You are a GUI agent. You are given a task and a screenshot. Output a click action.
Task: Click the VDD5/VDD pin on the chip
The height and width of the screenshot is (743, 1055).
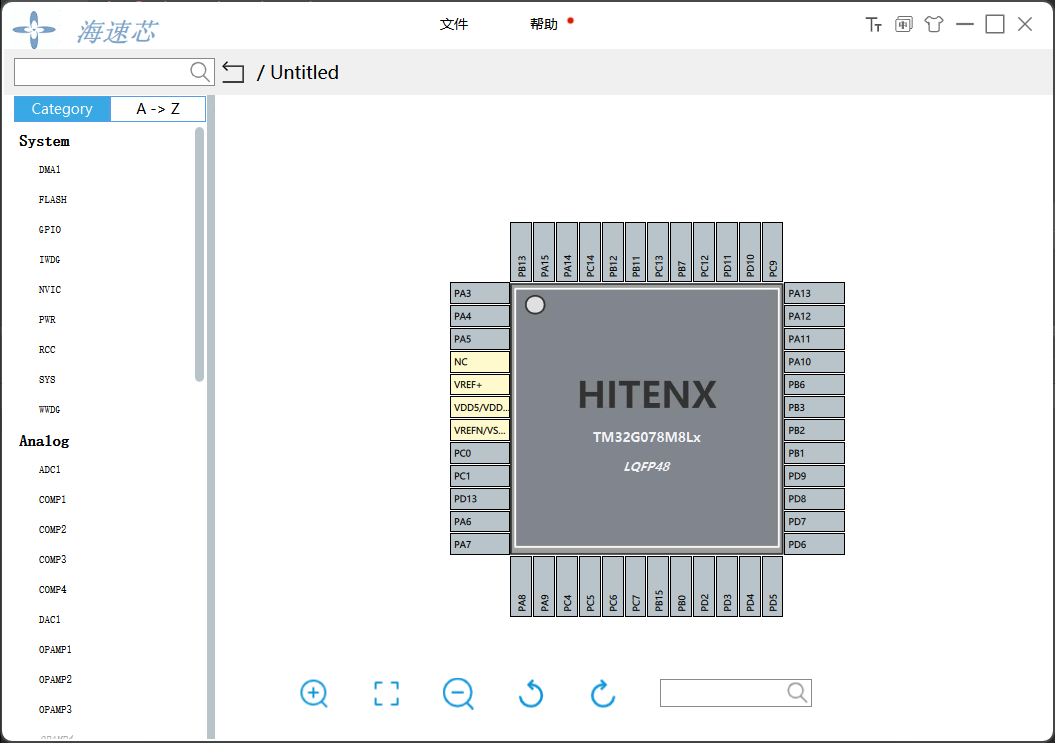click(480, 408)
